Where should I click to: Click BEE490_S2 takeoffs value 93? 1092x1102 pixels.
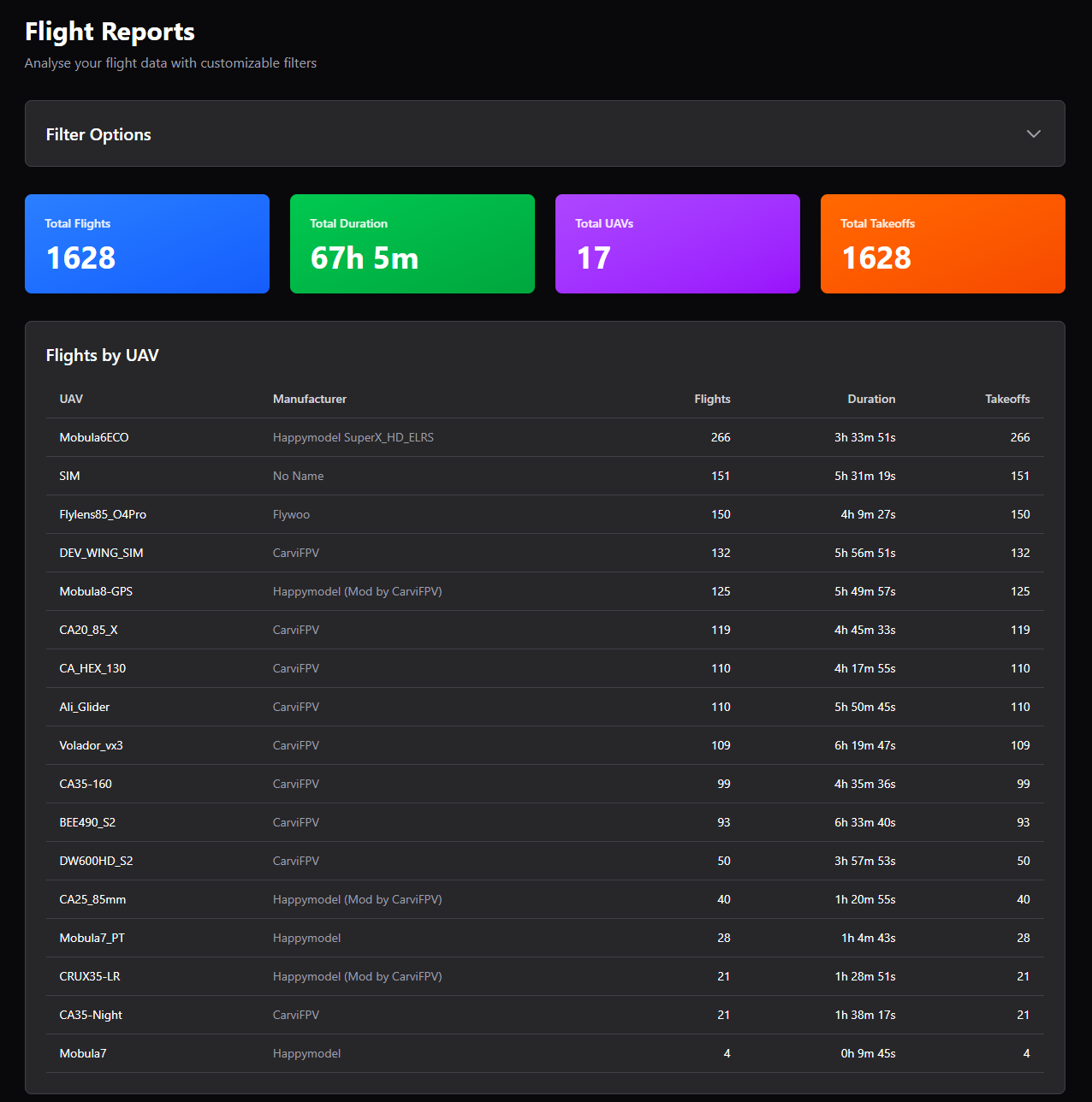coord(1024,822)
